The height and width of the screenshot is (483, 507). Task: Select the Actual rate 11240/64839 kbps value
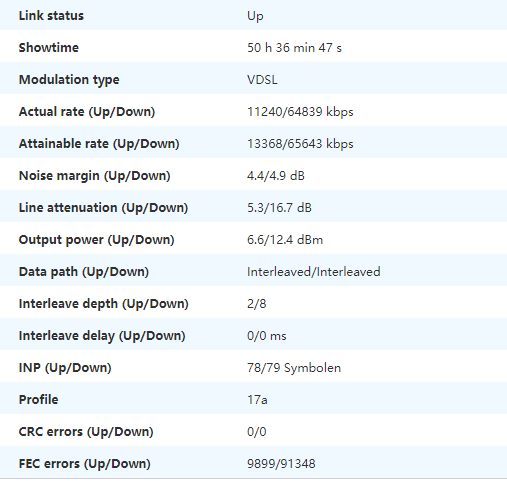(x=300, y=112)
